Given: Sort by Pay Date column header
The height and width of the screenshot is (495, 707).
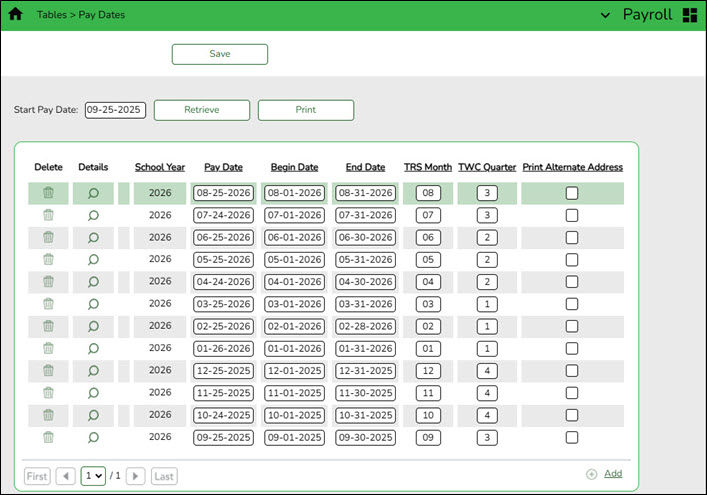Looking at the screenshot, I should point(223,167).
